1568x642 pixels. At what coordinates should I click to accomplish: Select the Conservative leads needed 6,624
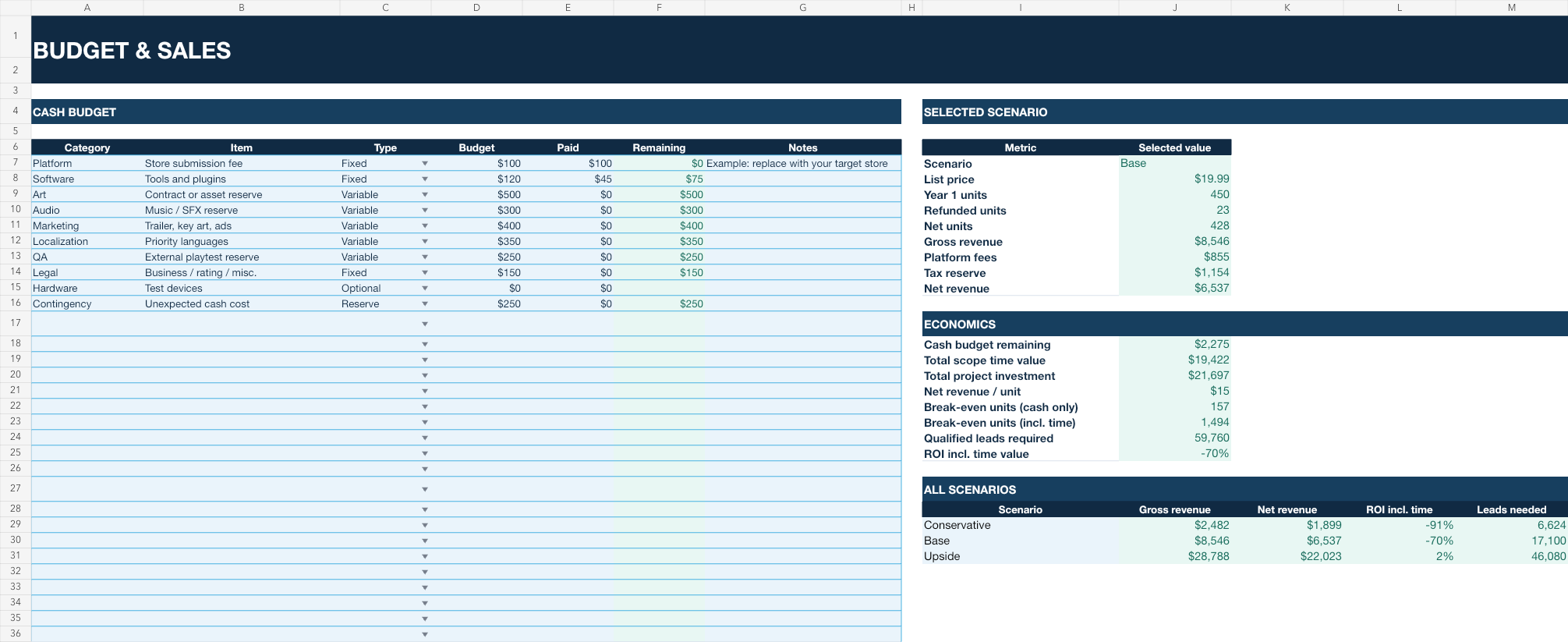pyautogui.click(x=1511, y=525)
